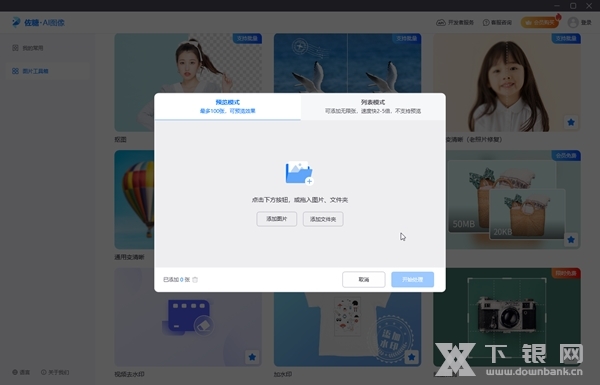The height and width of the screenshot is (385, 600).
Task: Open the hot air balloon 通用变清晰 card
Action: click(134, 200)
